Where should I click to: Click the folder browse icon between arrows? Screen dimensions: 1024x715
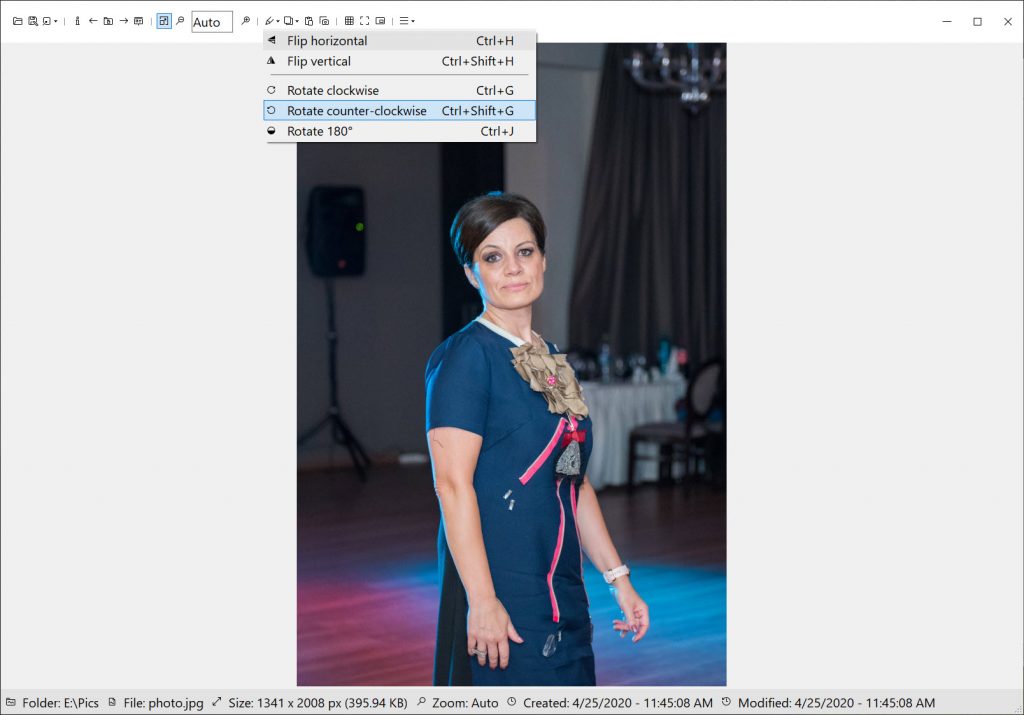[x=108, y=21]
